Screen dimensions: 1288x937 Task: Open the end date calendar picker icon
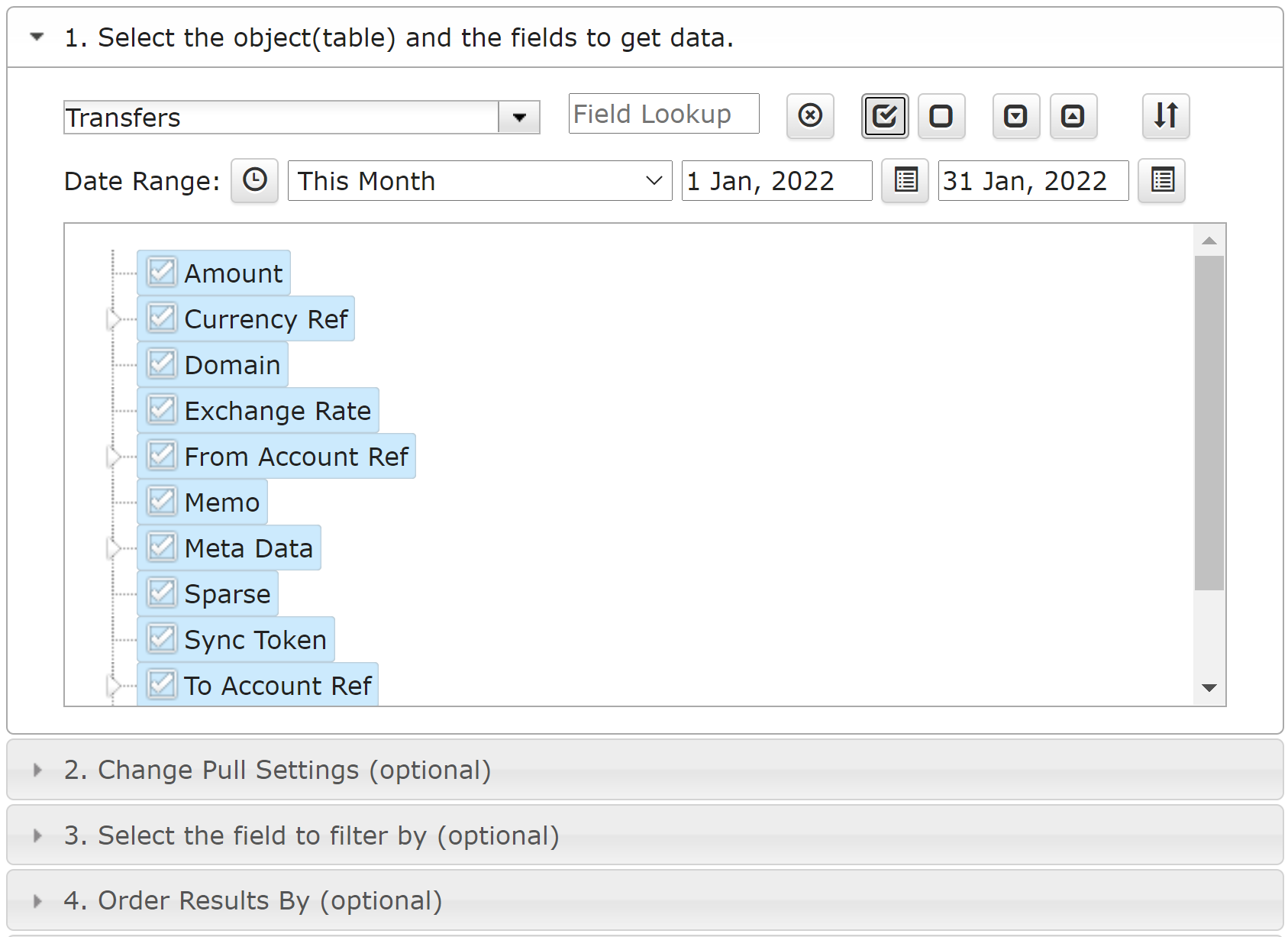tap(1161, 181)
